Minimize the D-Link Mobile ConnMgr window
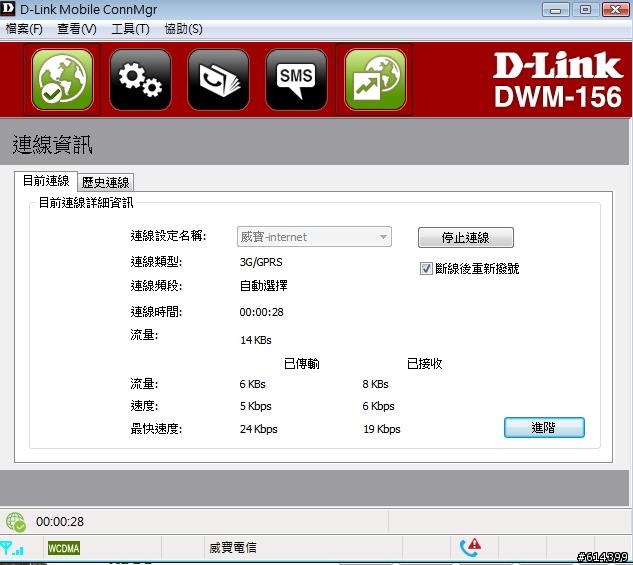This screenshot has width=633, height=565. tap(555, 9)
